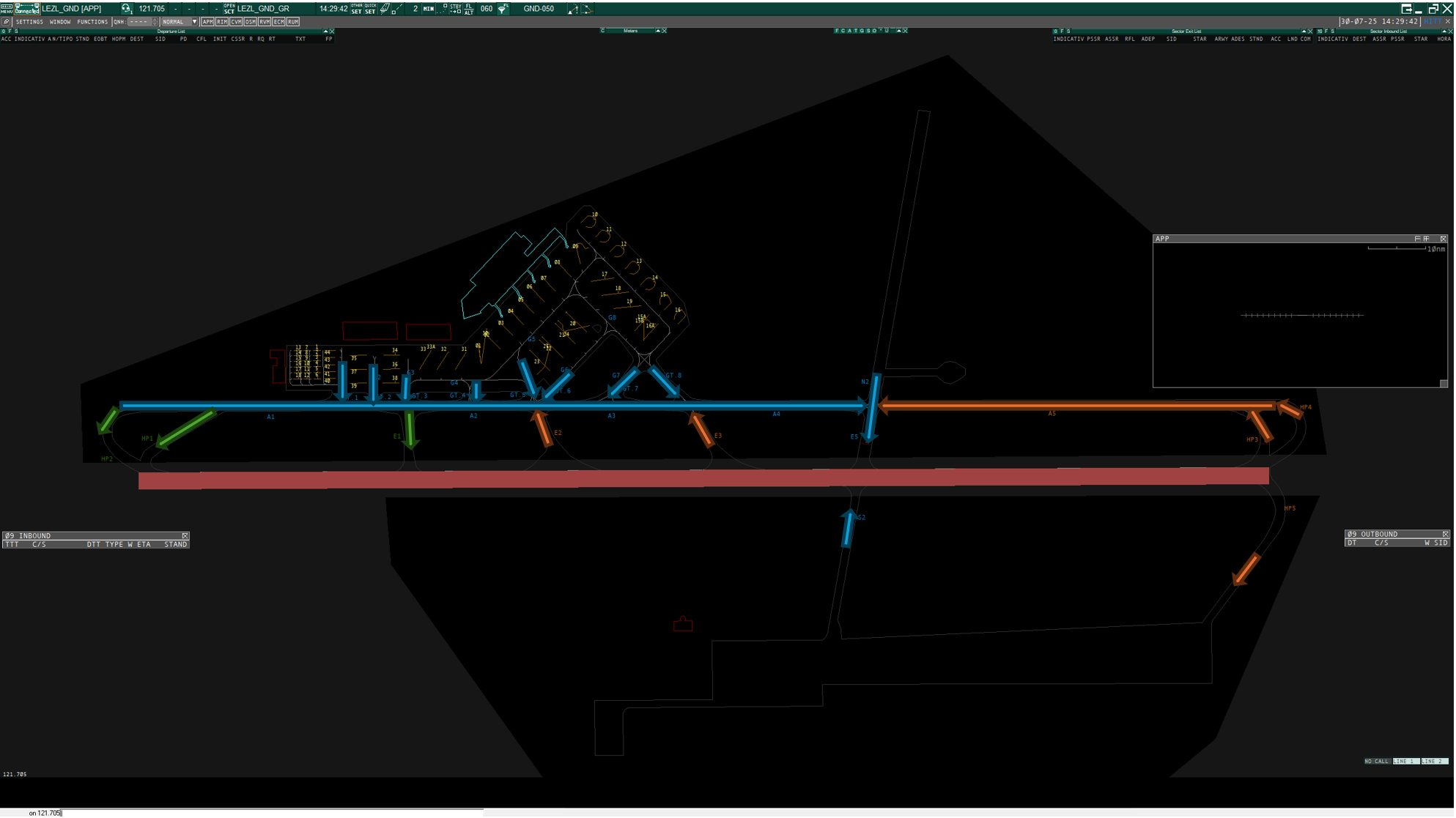The height and width of the screenshot is (818, 1456).
Task: Click the 060 filter level value
Action: click(x=487, y=9)
